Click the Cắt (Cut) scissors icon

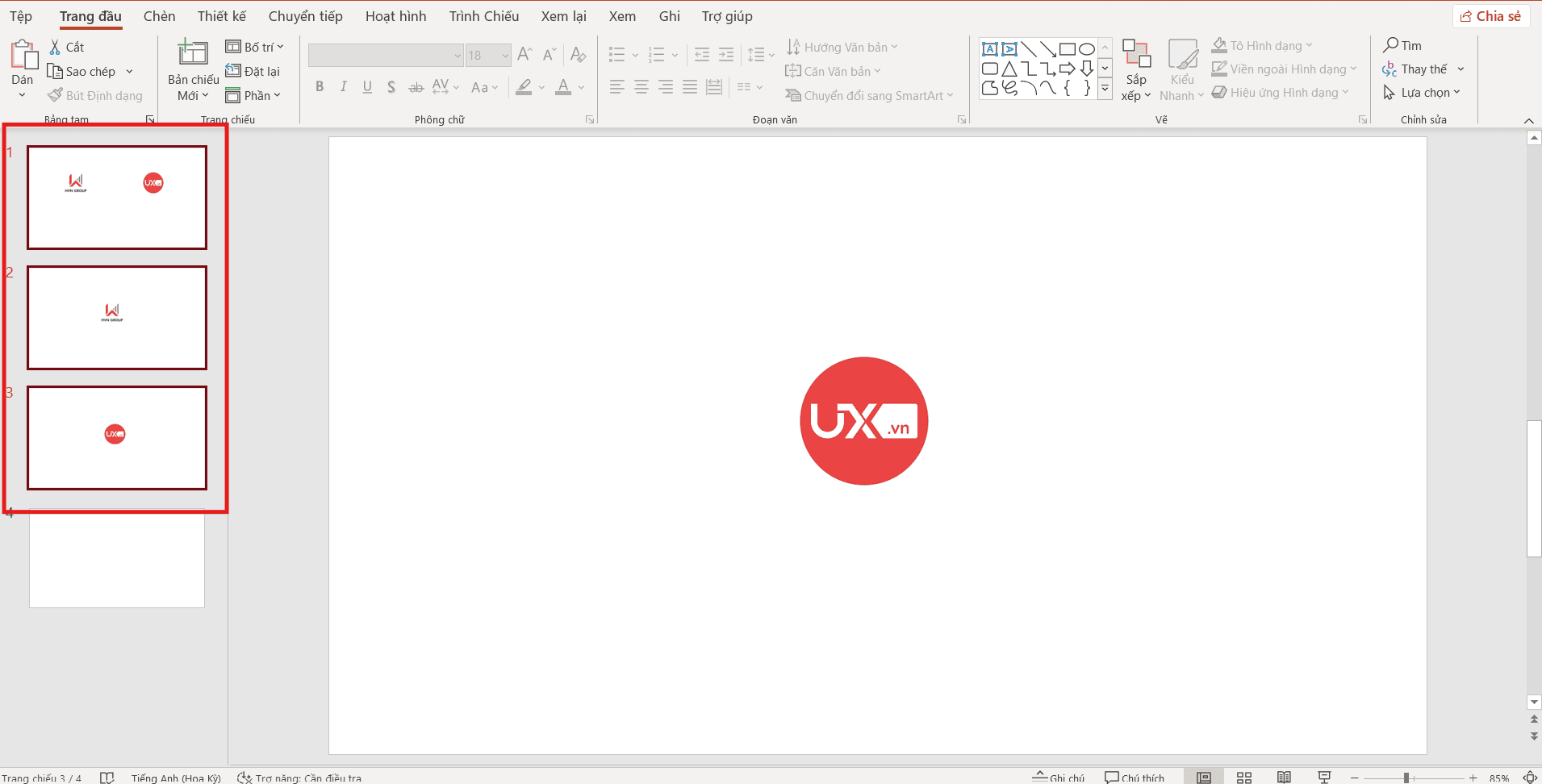(x=55, y=47)
